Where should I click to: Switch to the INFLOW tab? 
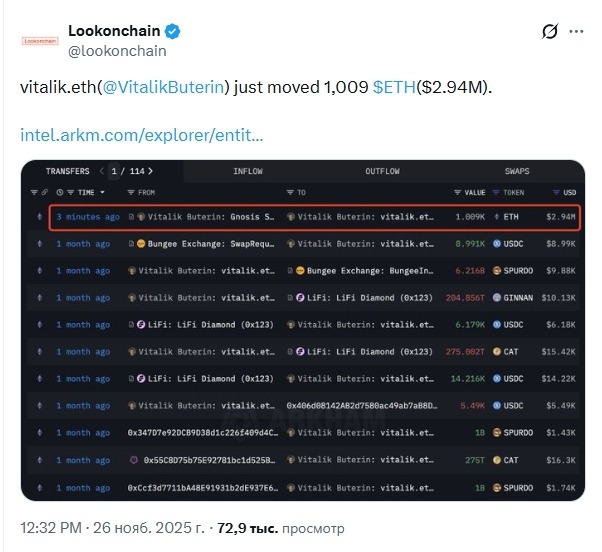point(248,171)
